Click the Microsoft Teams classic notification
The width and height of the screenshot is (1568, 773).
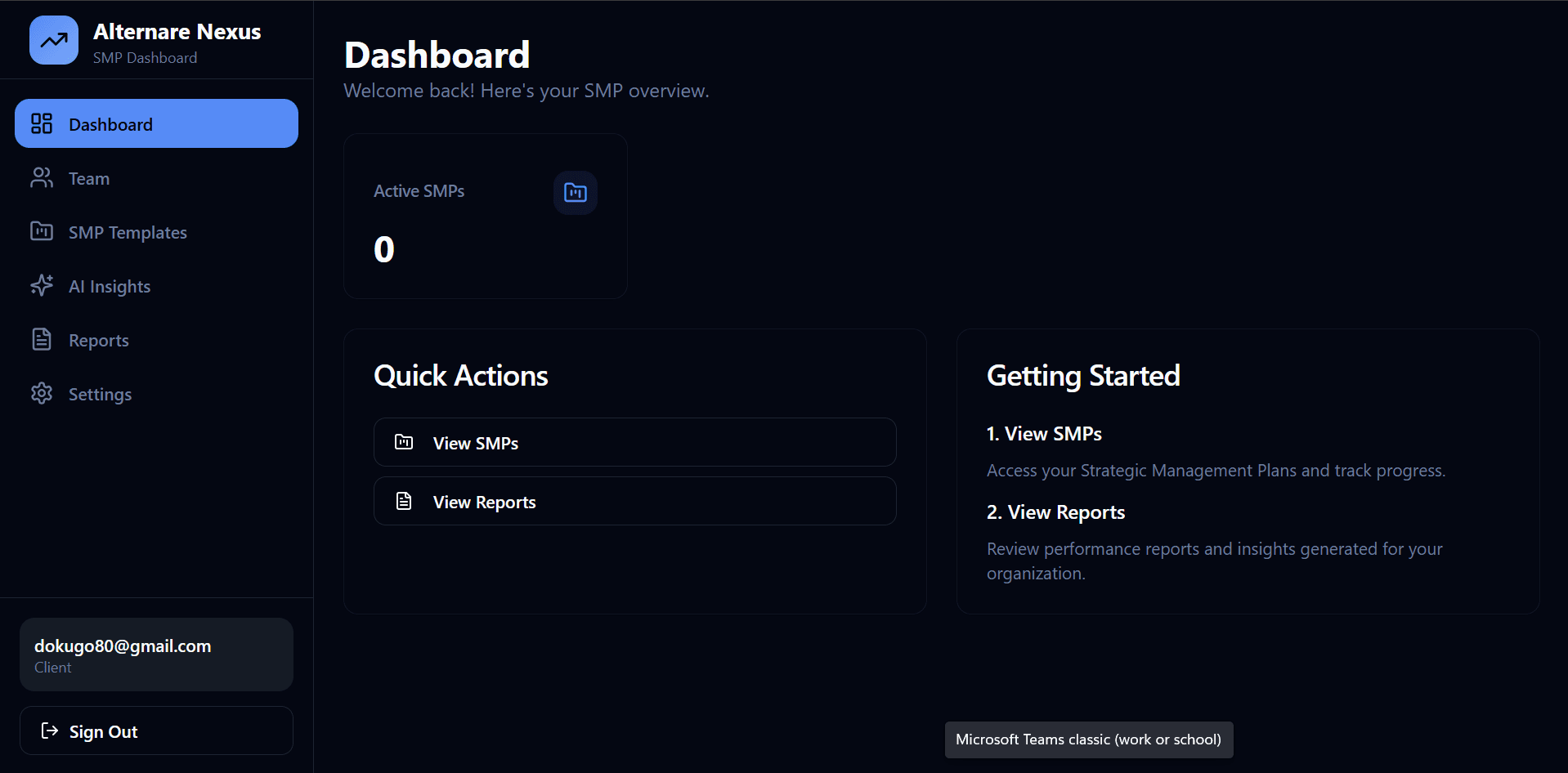tap(1087, 739)
